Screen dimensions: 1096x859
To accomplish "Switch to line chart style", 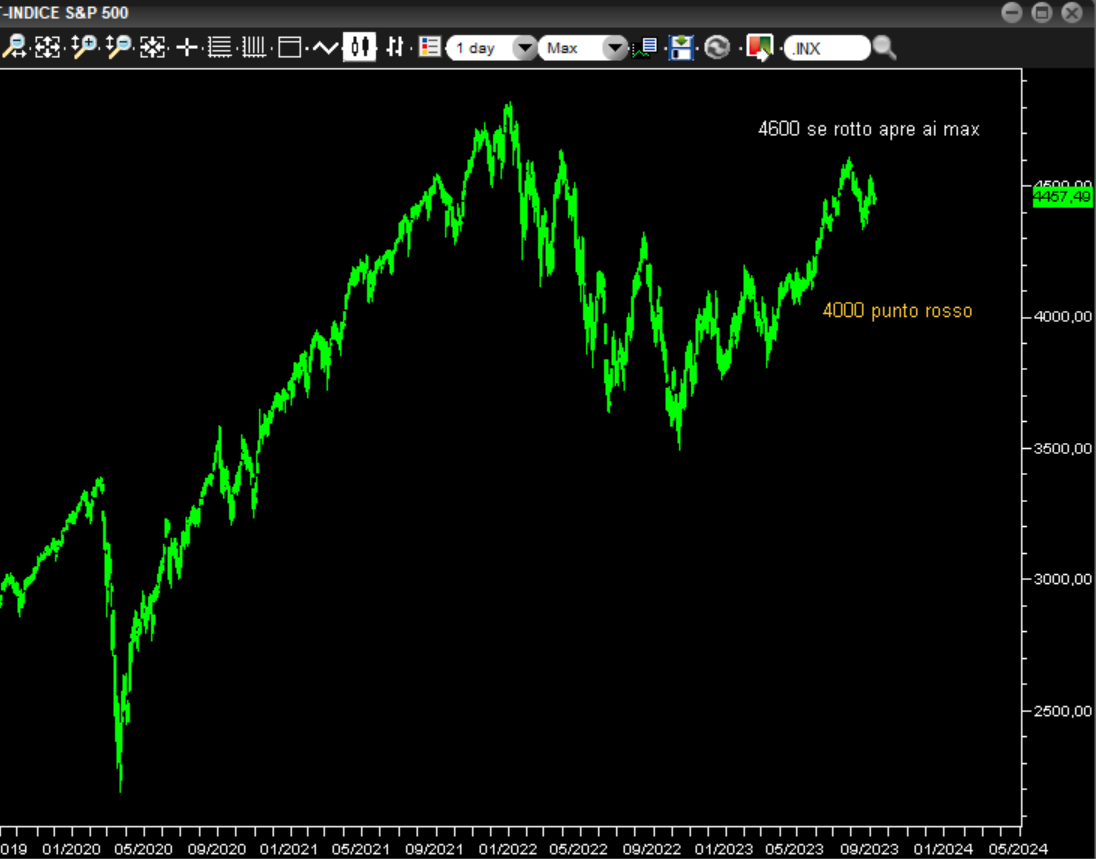I will 325,47.
